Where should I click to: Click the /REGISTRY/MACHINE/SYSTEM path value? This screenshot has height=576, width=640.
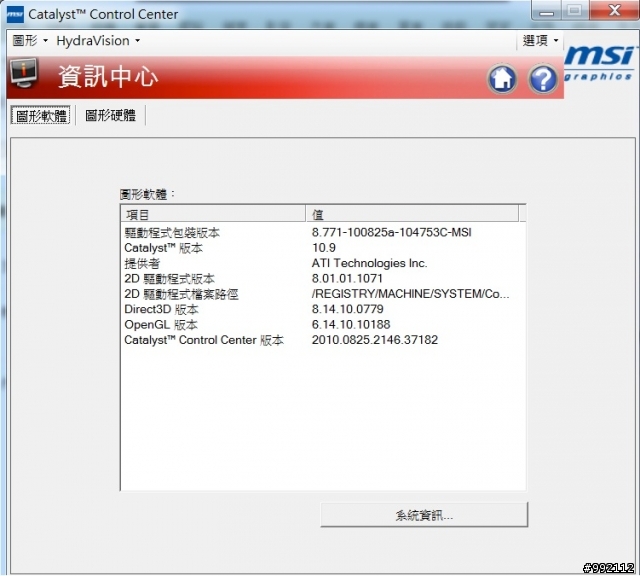(x=411, y=294)
